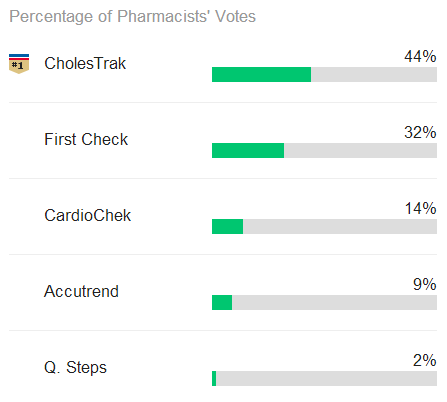Screen dimensions: 447x402
Task: Choose the Q. Steps product label
Action: click(x=75, y=368)
